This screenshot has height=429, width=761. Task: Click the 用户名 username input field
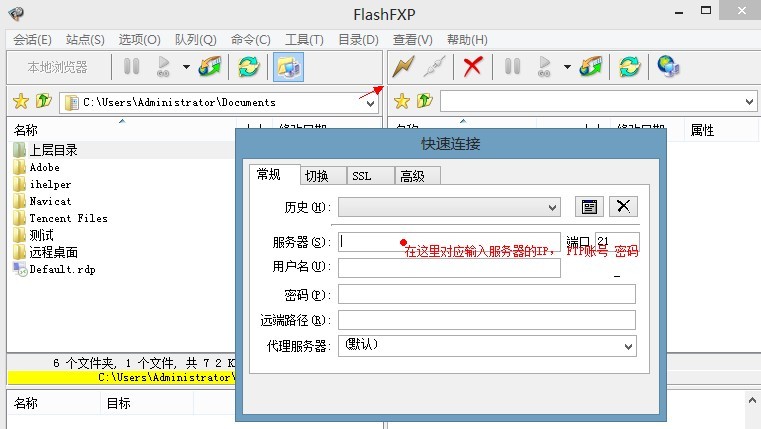[449, 267]
